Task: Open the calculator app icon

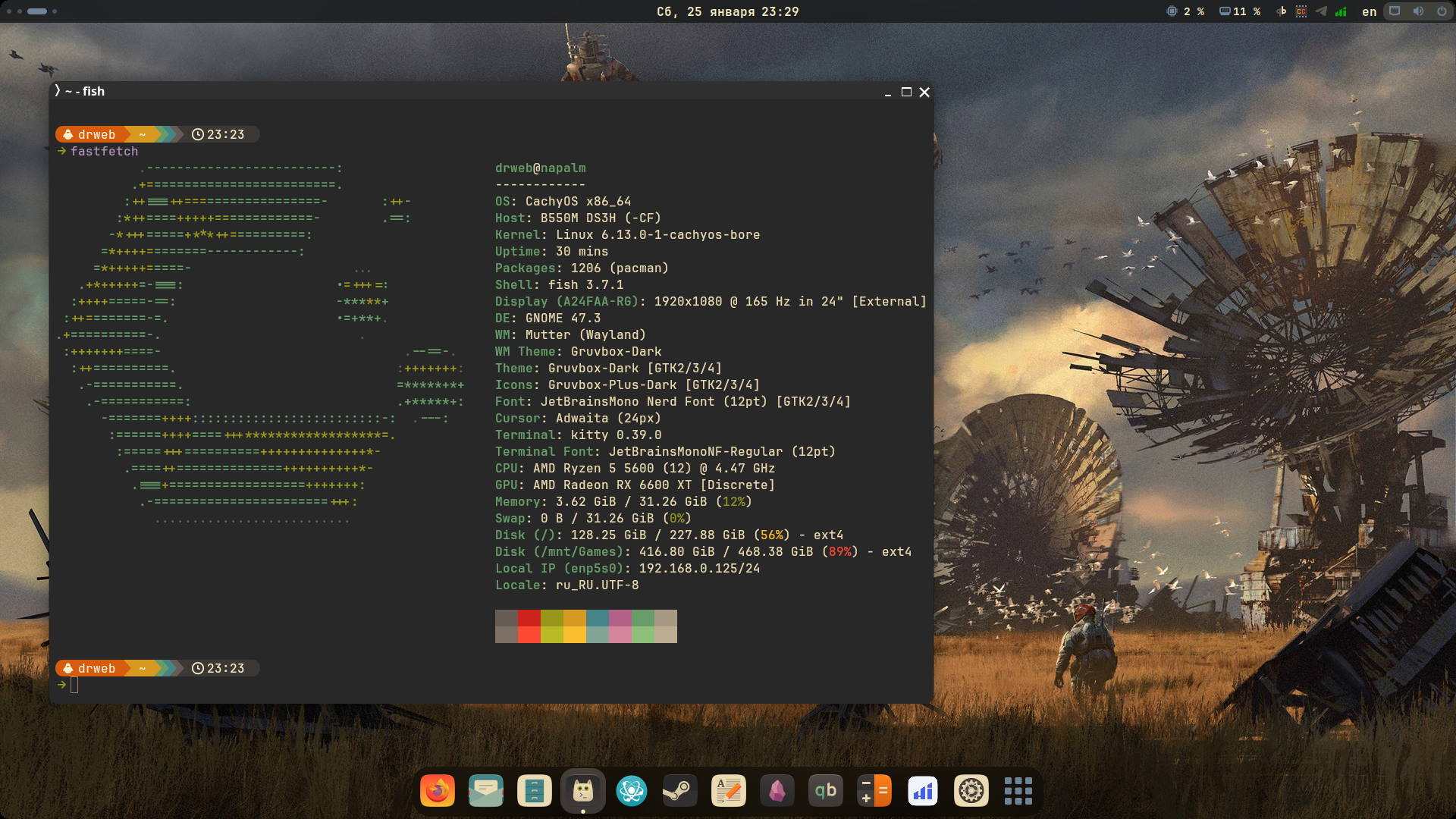Action: (x=874, y=791)
